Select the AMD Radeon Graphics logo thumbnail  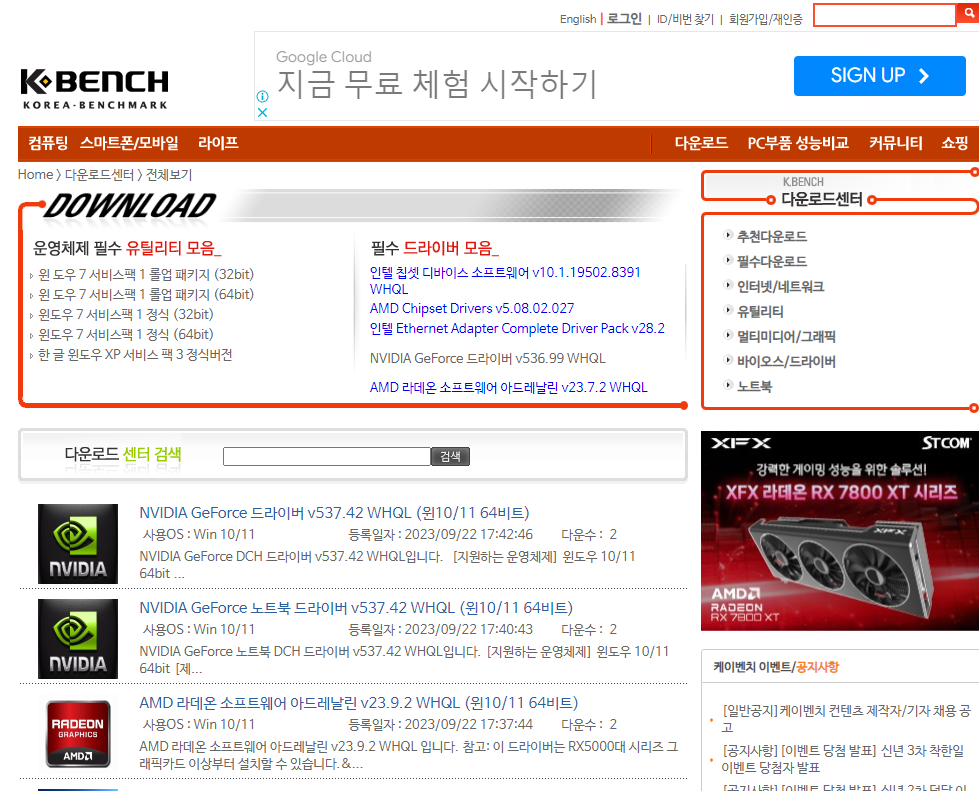pos(77,734)
